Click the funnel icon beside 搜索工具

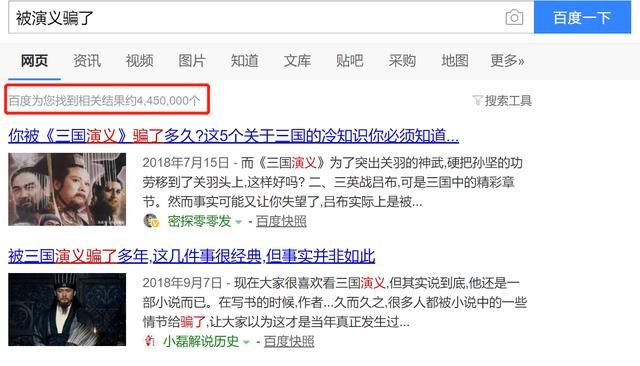[x=478, y=100]
